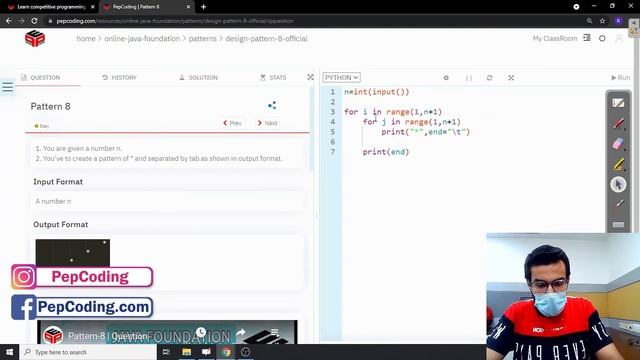The height and width of the screenshot is (360, 640).
Task: Toggle theme with the circle icon in header
Action: coord(602,38)
